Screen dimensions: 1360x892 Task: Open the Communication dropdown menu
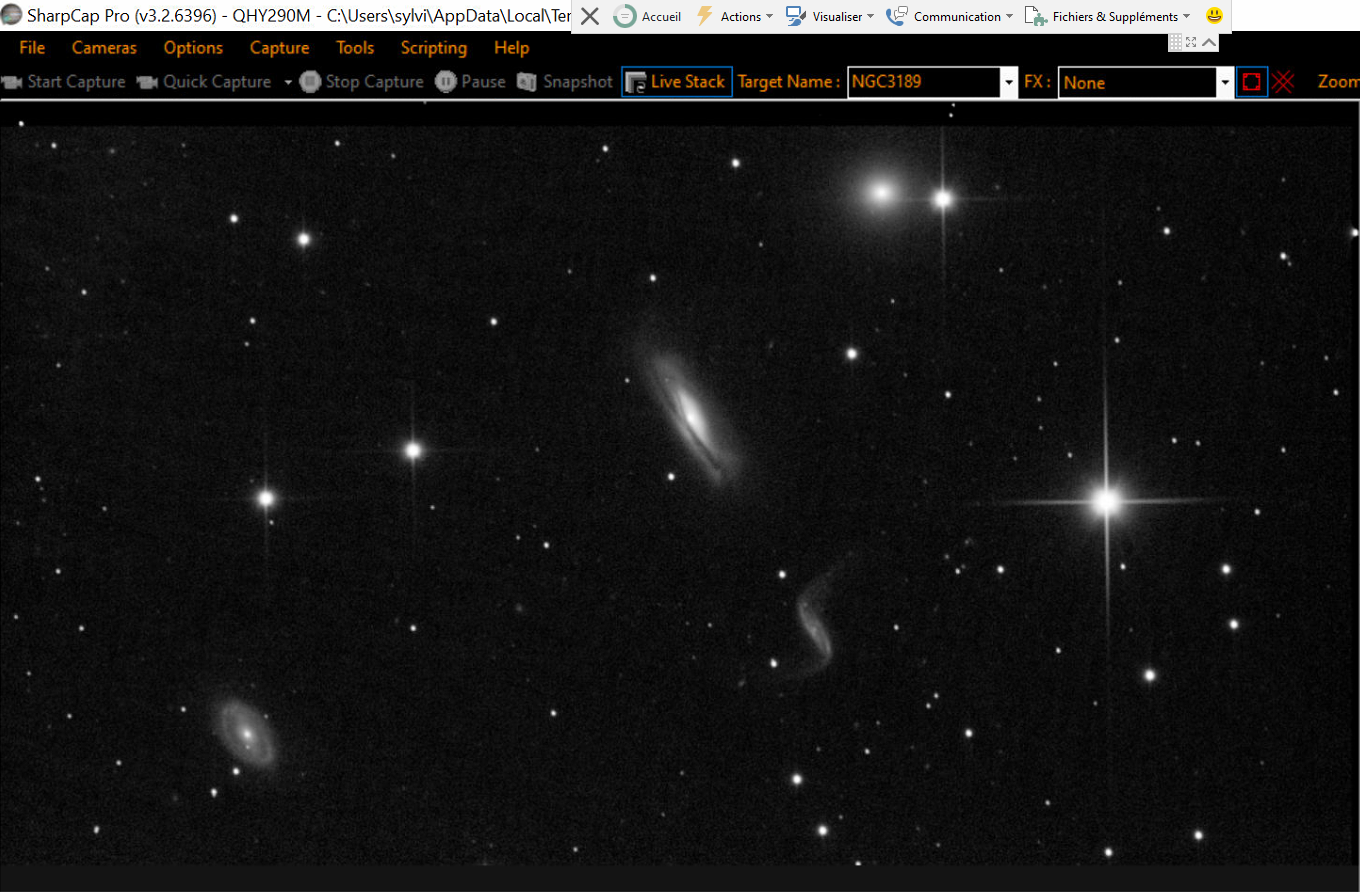pyautogui.click(x=949, y=16)
